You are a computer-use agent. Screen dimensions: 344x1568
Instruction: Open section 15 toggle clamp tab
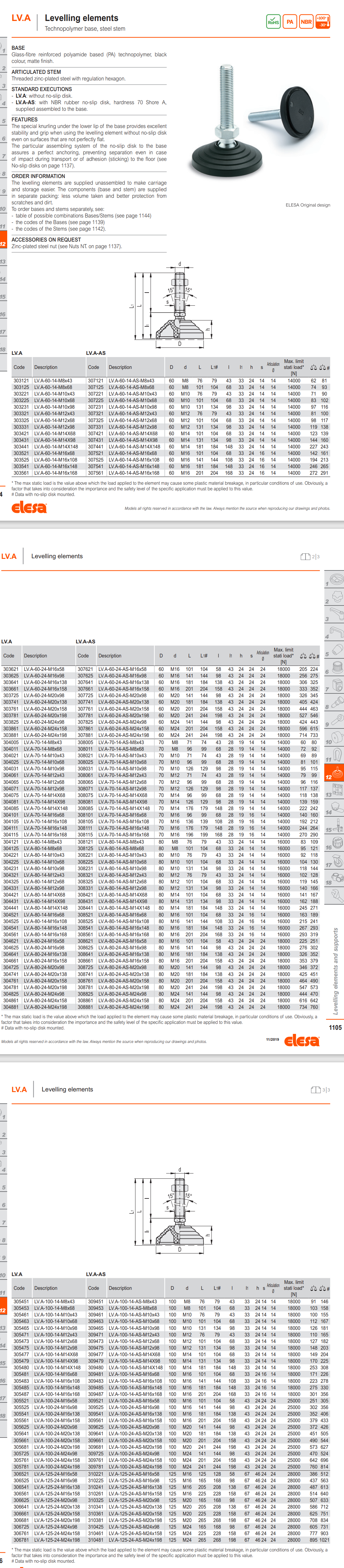point(334,826)
